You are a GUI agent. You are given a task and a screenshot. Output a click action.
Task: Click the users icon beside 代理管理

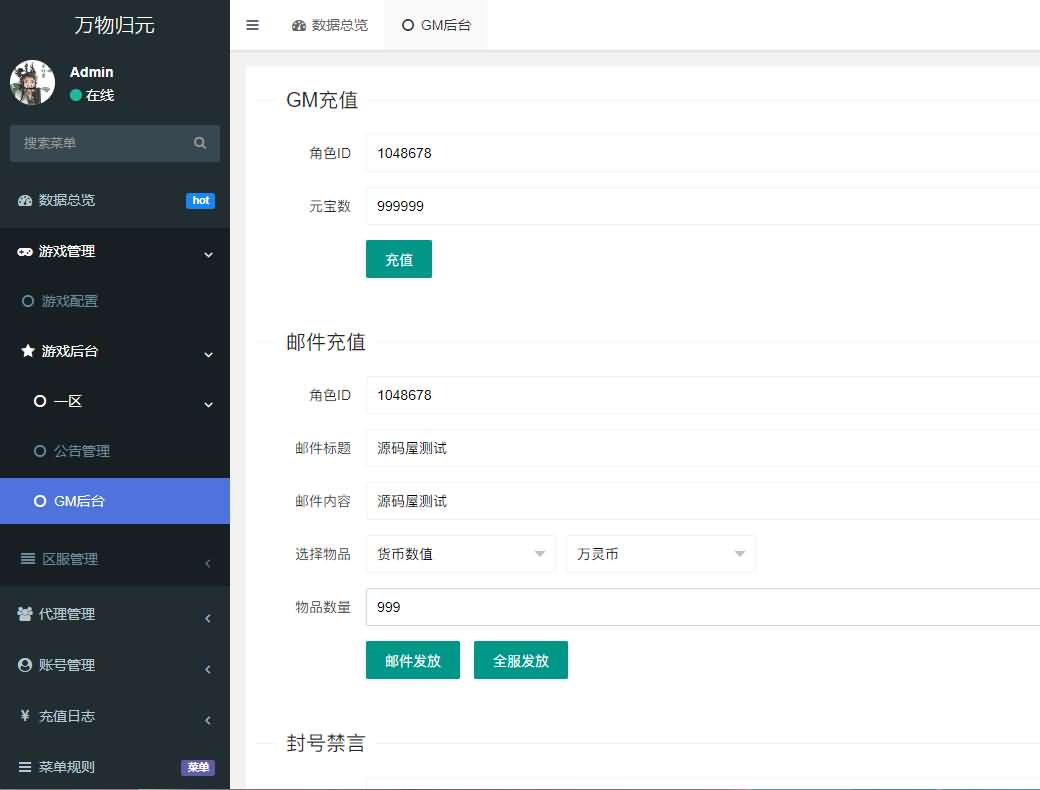(x=25, y=614)
